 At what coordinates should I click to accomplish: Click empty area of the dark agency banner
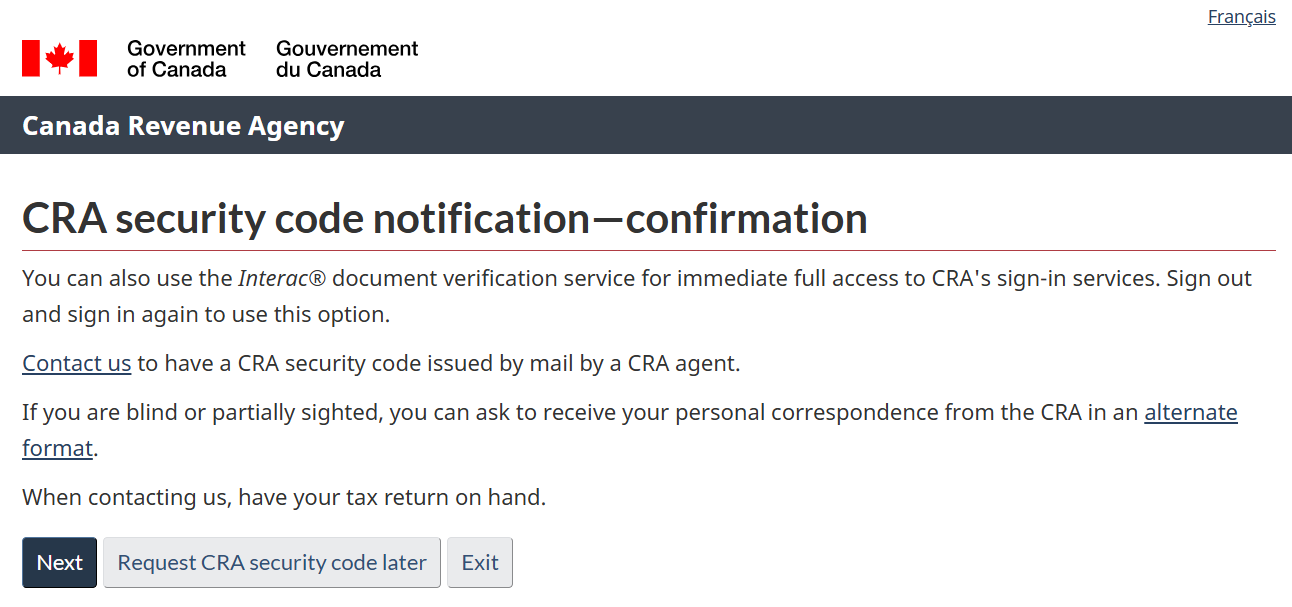(x=800, y=126)
